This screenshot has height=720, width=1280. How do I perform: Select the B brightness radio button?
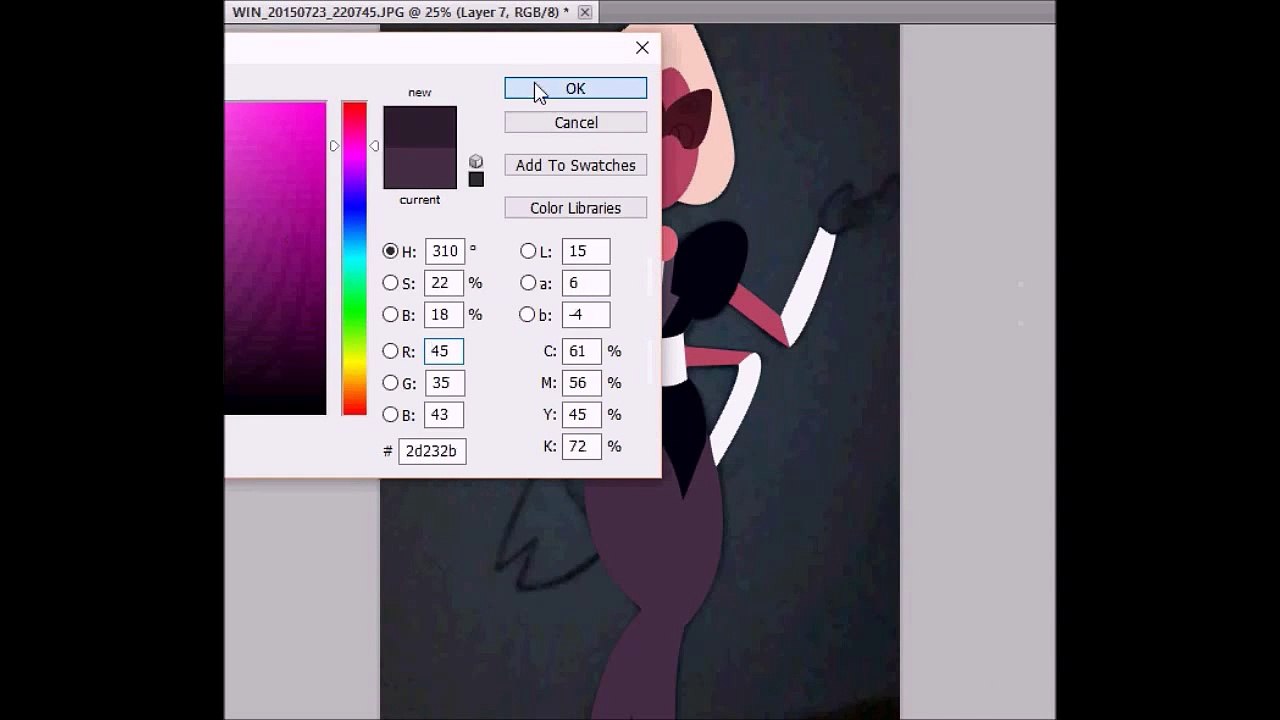point(390,314)
